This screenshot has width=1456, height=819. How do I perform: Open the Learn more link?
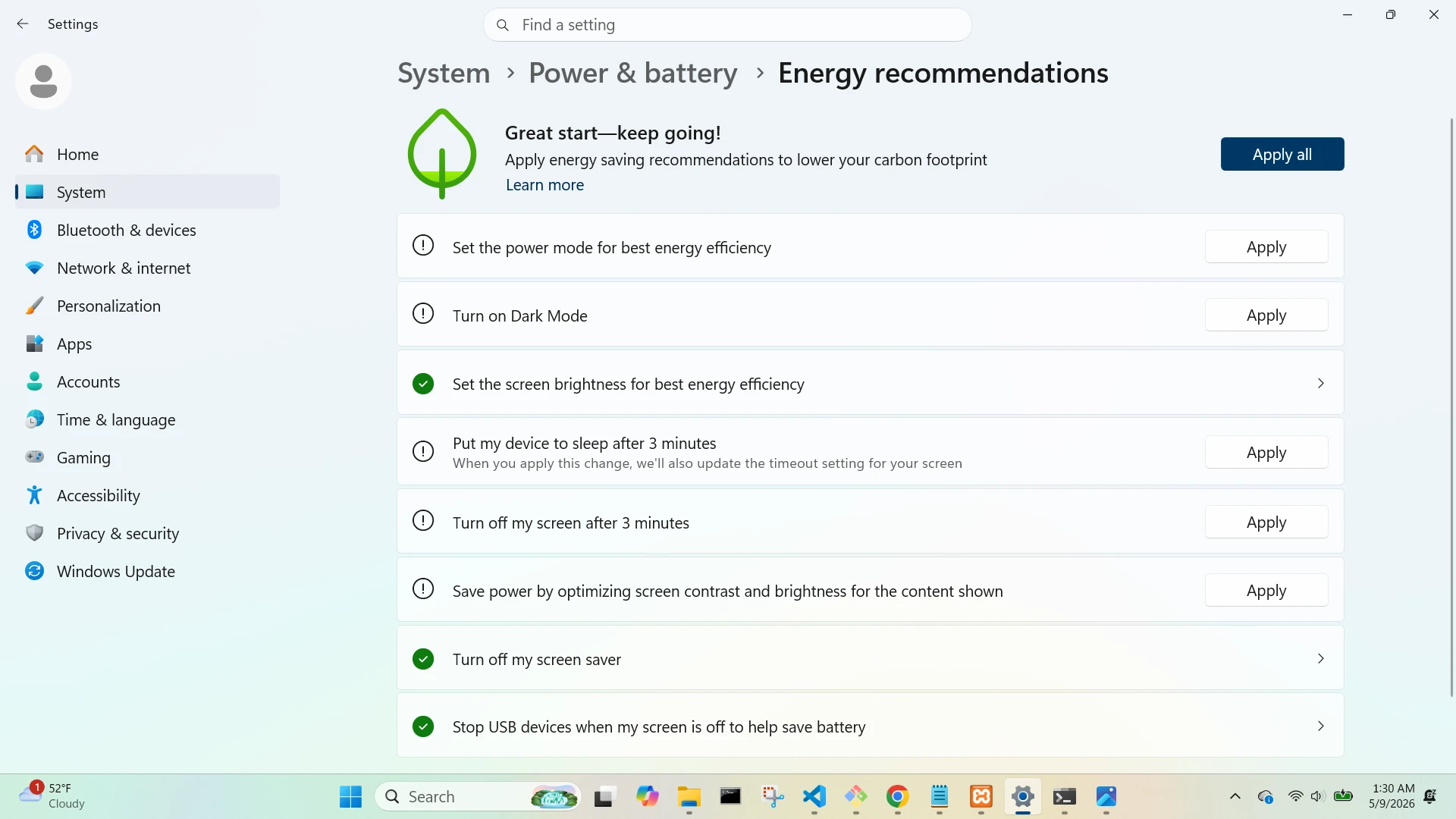point(544,185)
